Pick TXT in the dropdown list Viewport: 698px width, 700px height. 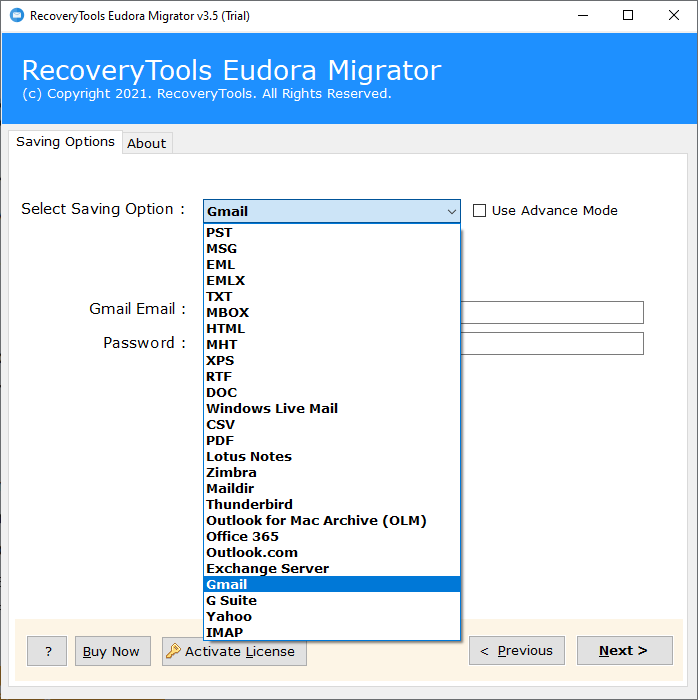coord(332,297)
